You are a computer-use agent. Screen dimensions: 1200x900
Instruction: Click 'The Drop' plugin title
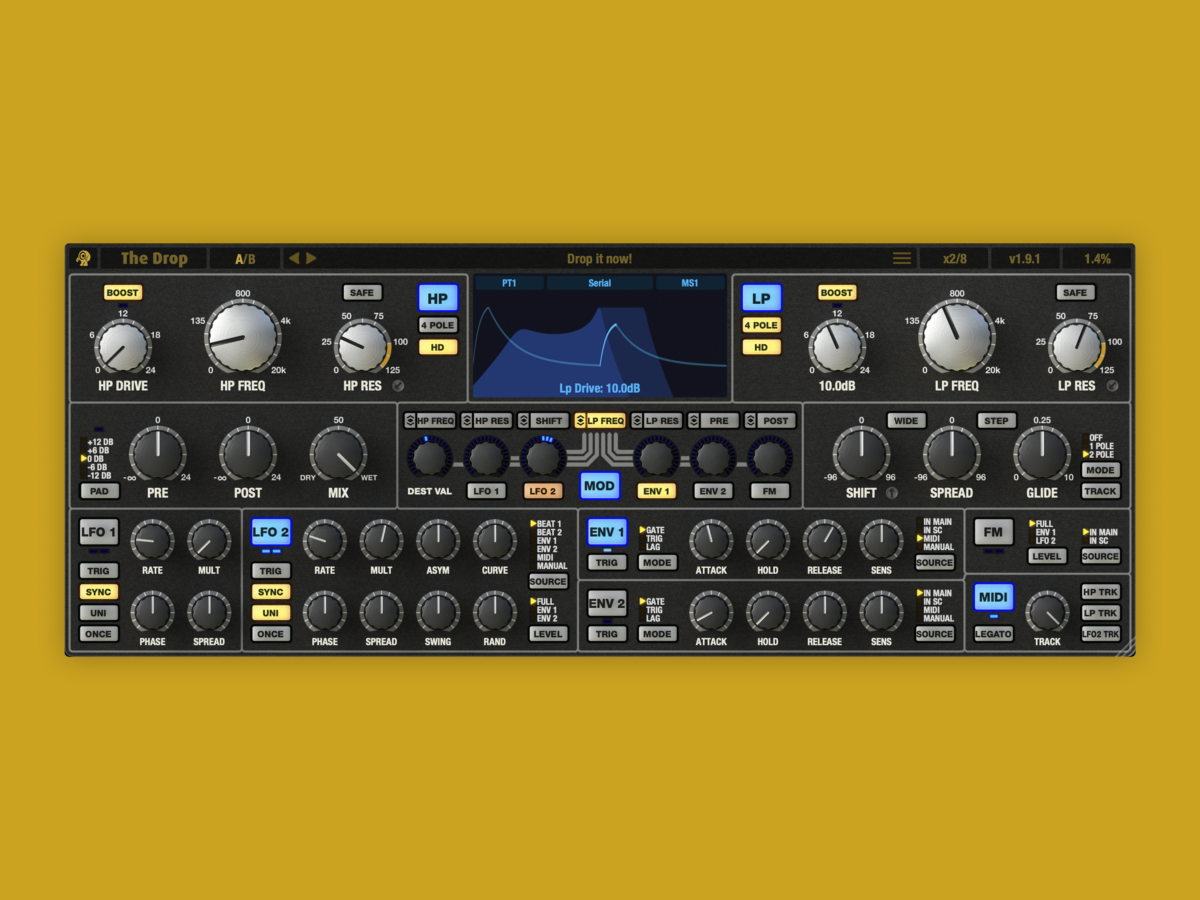click(154, 258)
